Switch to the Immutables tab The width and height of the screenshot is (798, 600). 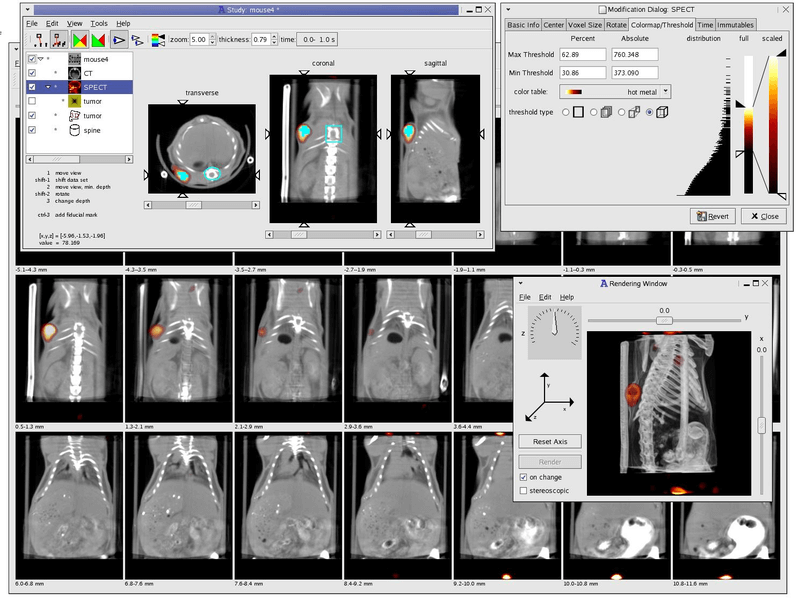[735, 25]
